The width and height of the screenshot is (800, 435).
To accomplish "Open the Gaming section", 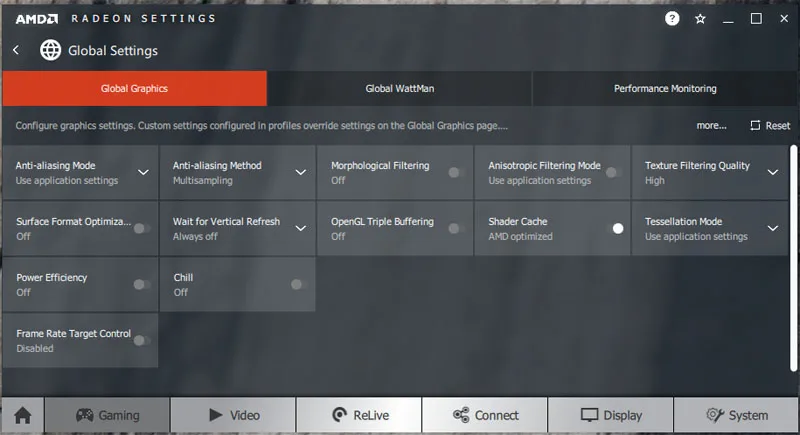I will pyautogui.click(x=107, y=415).
